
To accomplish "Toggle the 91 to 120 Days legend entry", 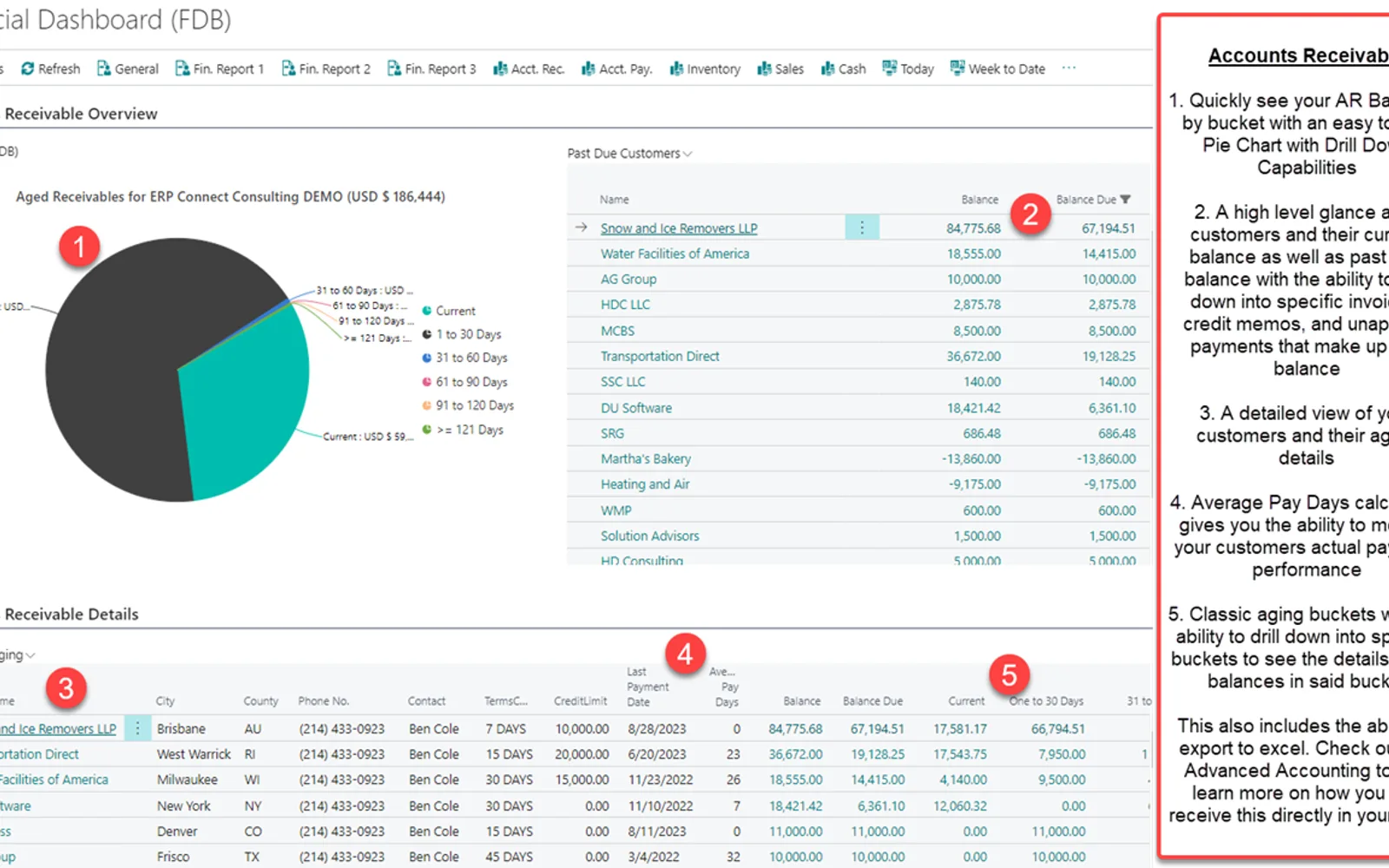I will coord(468,405).
